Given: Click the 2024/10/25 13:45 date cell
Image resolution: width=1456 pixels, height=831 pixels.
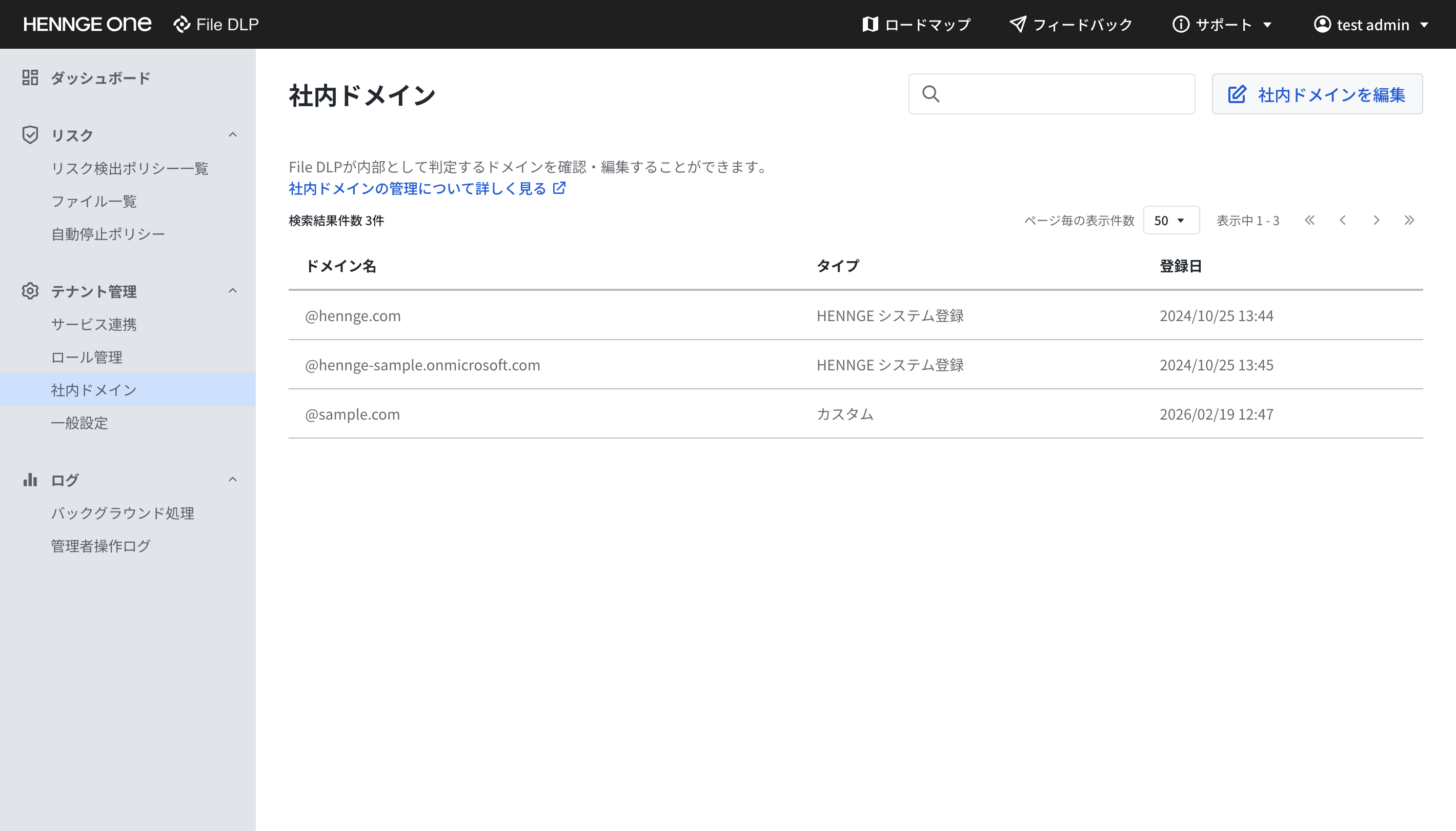Looking at the screenshot, I should [1217, 365].
